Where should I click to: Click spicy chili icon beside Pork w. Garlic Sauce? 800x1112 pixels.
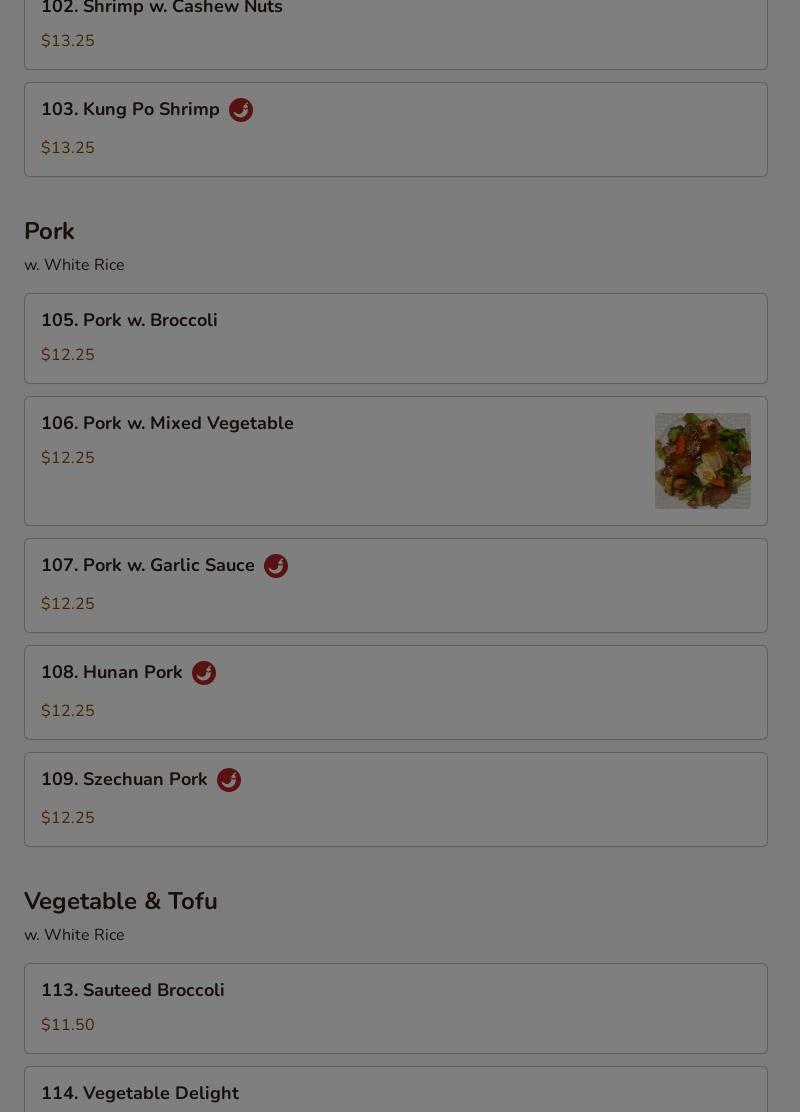(x=276, y=566)
